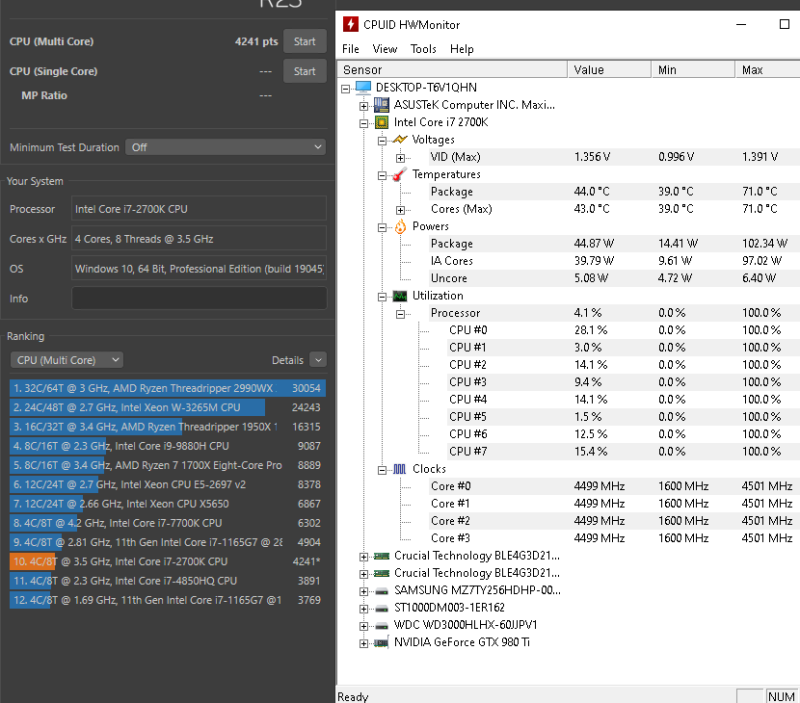Select the IA Cores power row
Screen dimensions: 800x703
click(614, 261)
